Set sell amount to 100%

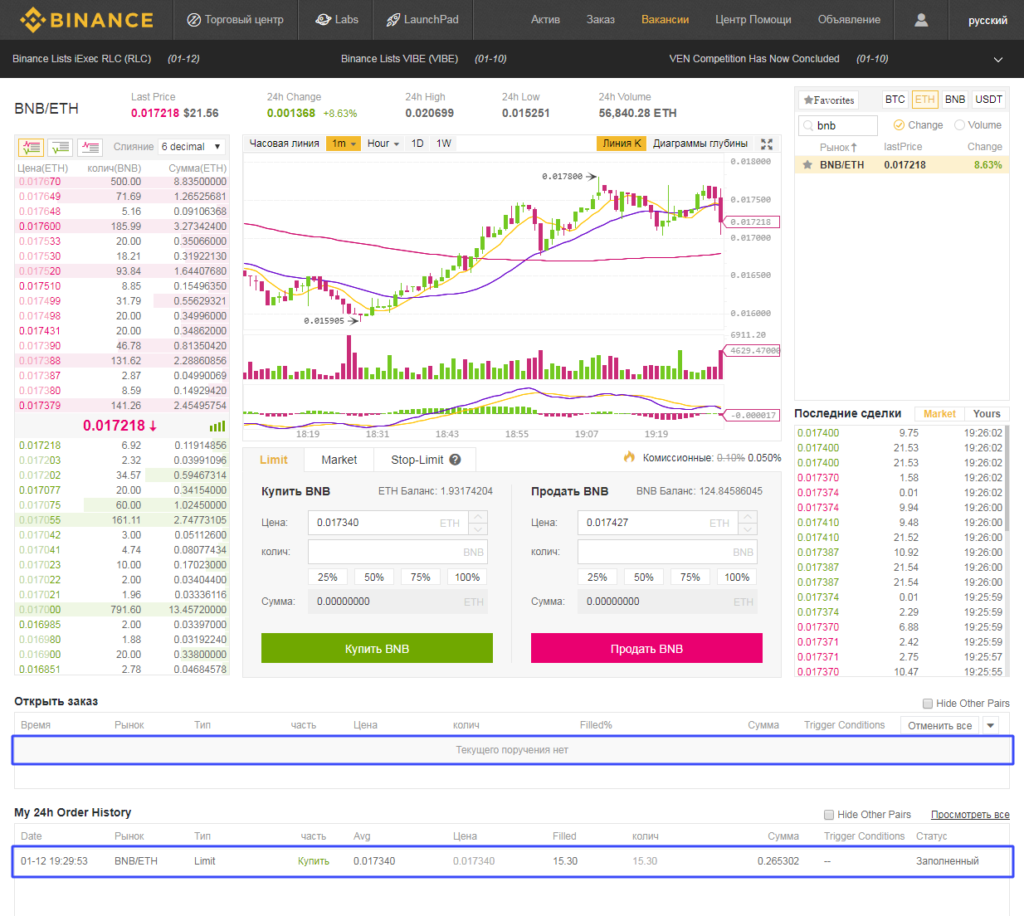coord(737,577)
